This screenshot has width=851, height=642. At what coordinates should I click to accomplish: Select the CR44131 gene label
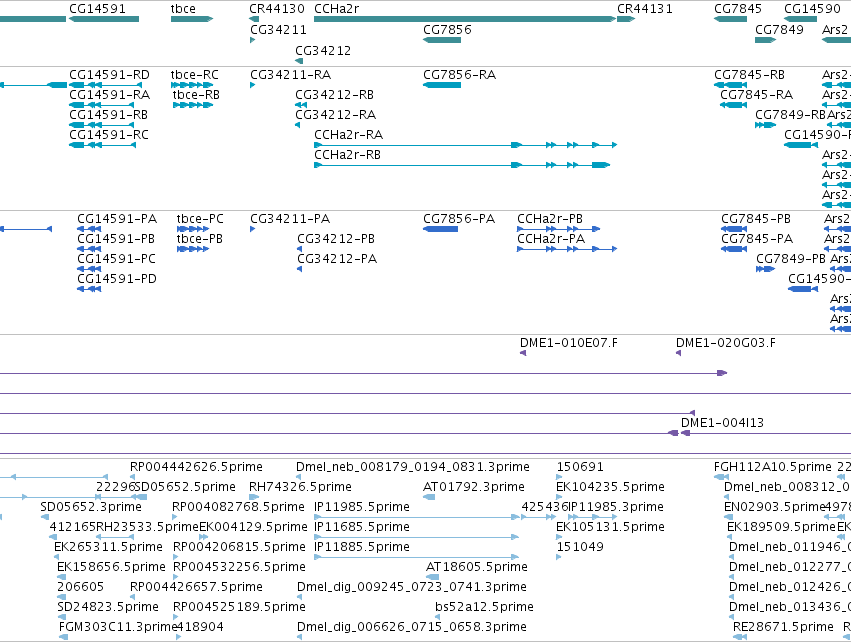coord(645,9)
